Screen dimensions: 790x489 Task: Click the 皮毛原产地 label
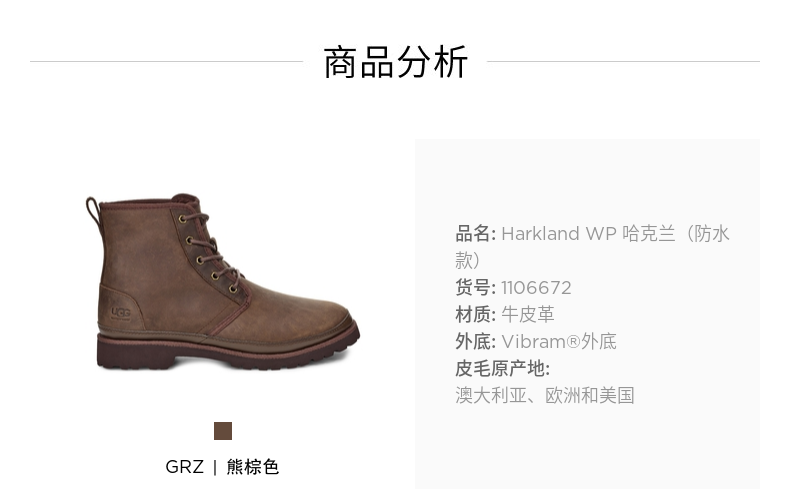point(502,369)
